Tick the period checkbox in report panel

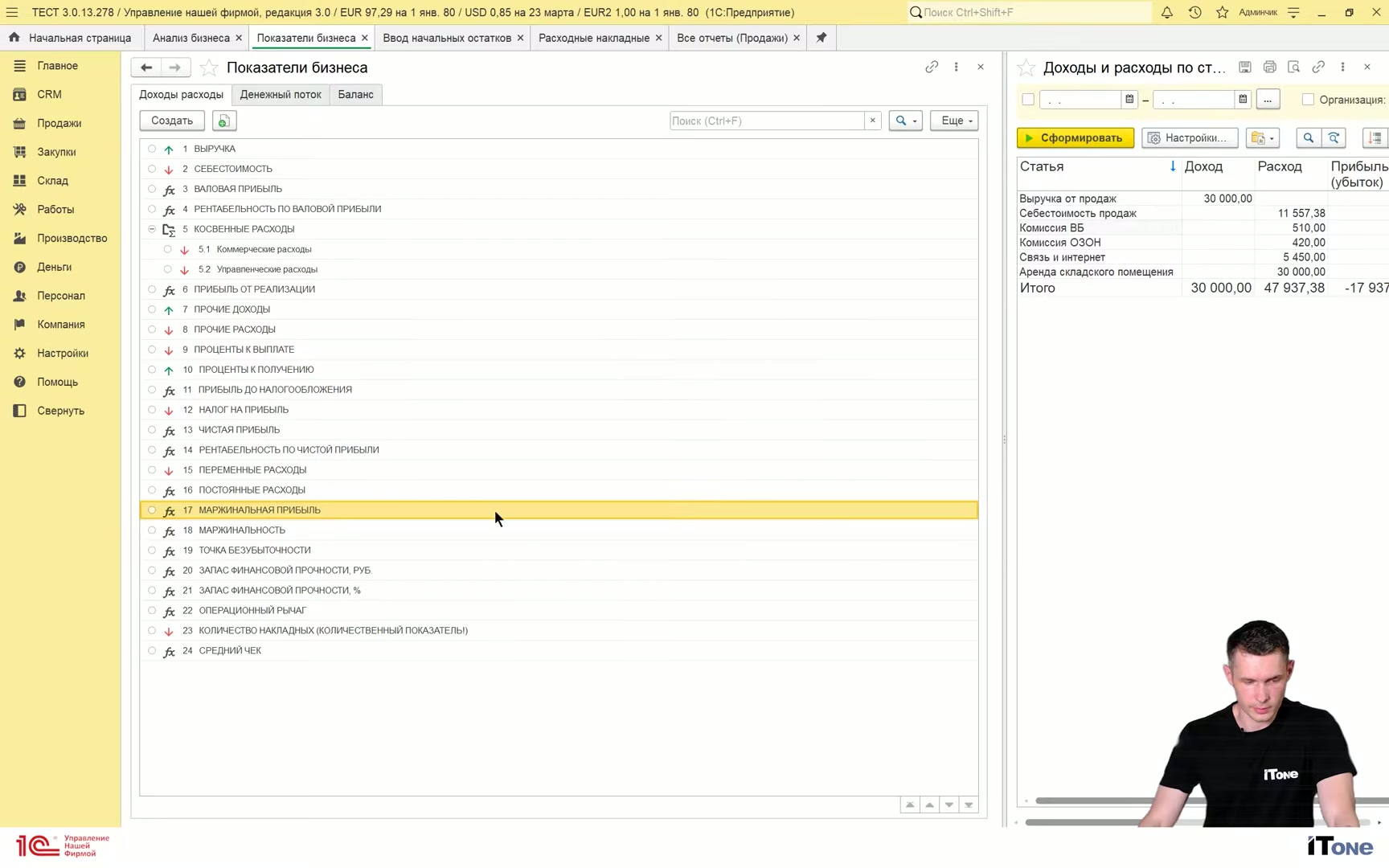point(1028,100)
